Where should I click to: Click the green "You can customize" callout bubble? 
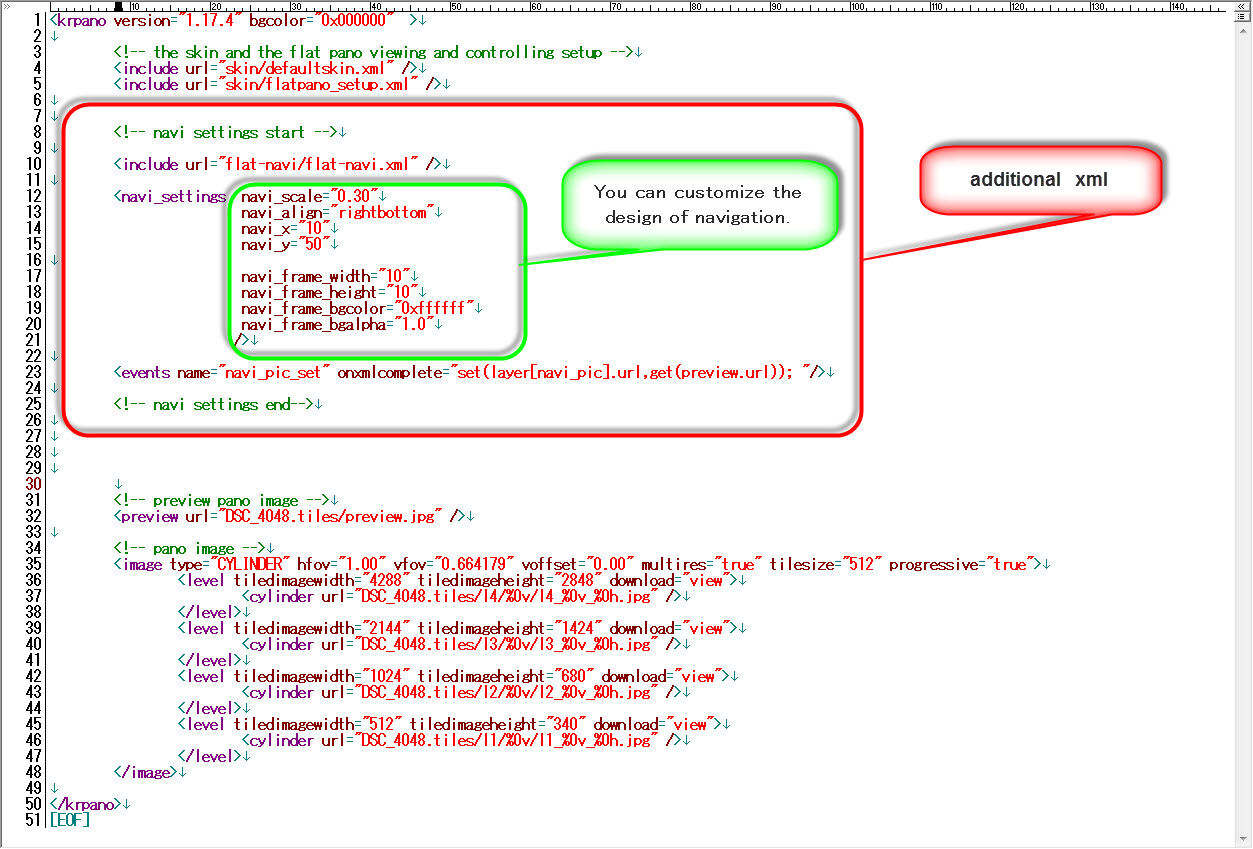click(x=697, y=204)
